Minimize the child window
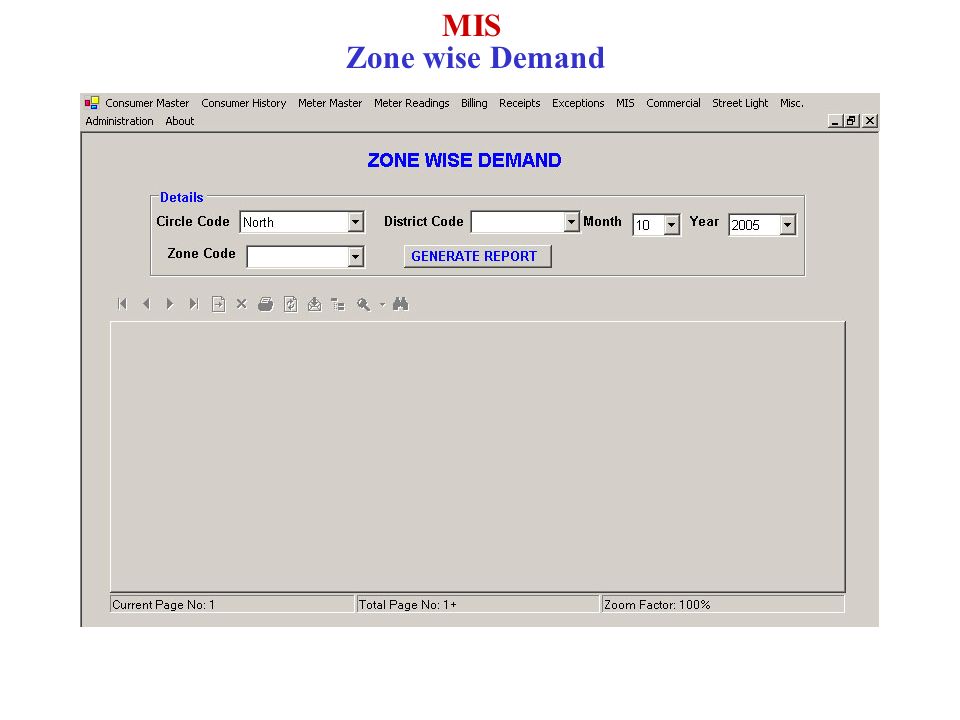960x720 pixels. pos(834,121)
